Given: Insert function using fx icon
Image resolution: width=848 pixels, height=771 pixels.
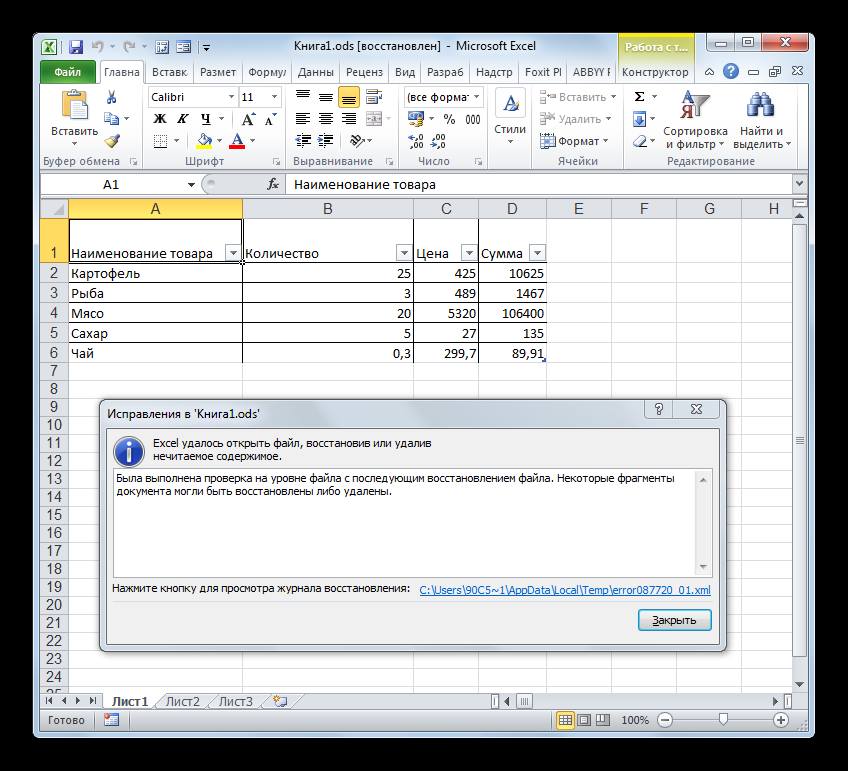Looking at the screenshot, I should (273, 184).
